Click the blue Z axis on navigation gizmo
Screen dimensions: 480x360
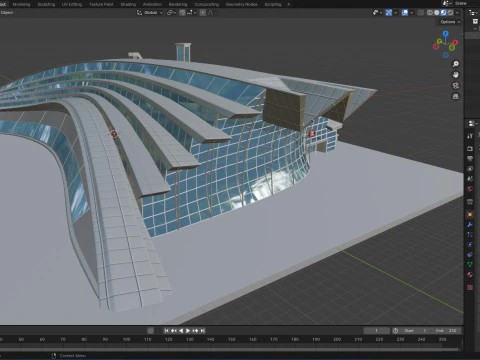coord(446,34)
